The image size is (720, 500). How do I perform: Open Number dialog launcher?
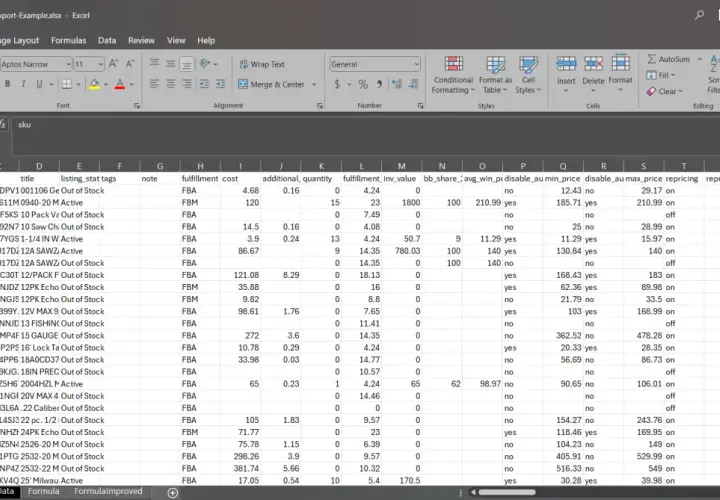[420, 106]
